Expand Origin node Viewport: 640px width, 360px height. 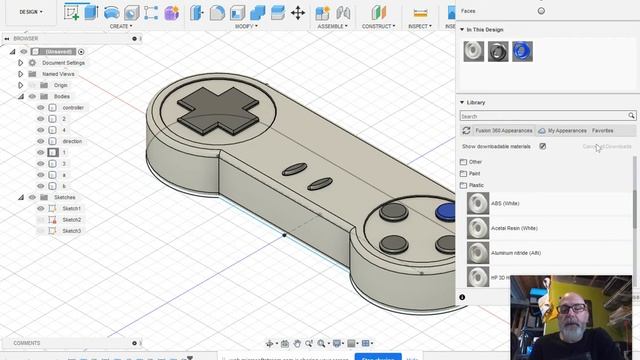click(x=20, y=85)
